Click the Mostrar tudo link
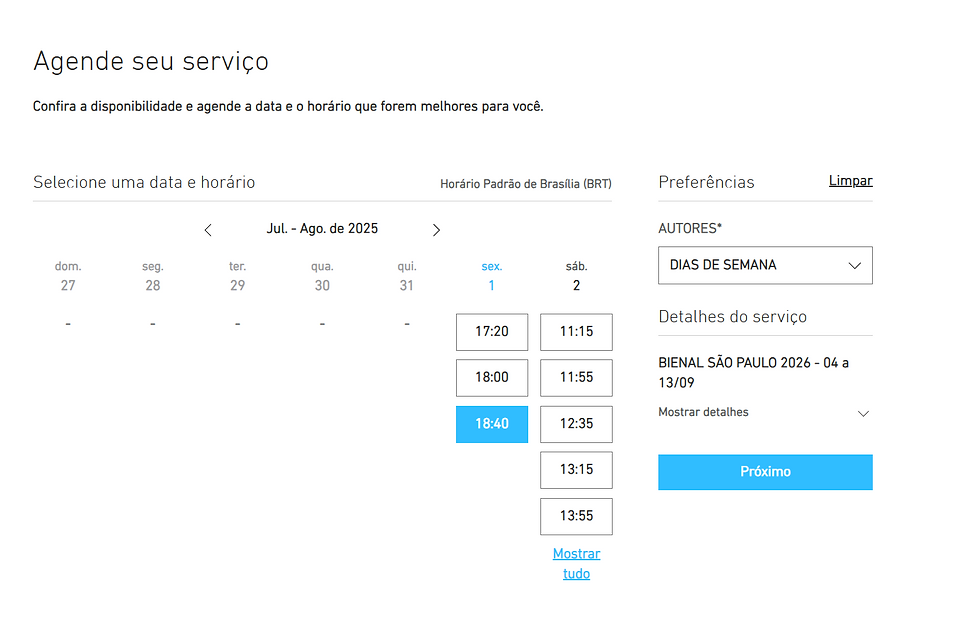Viewport: 980px width, 618px height. (576, 564)
